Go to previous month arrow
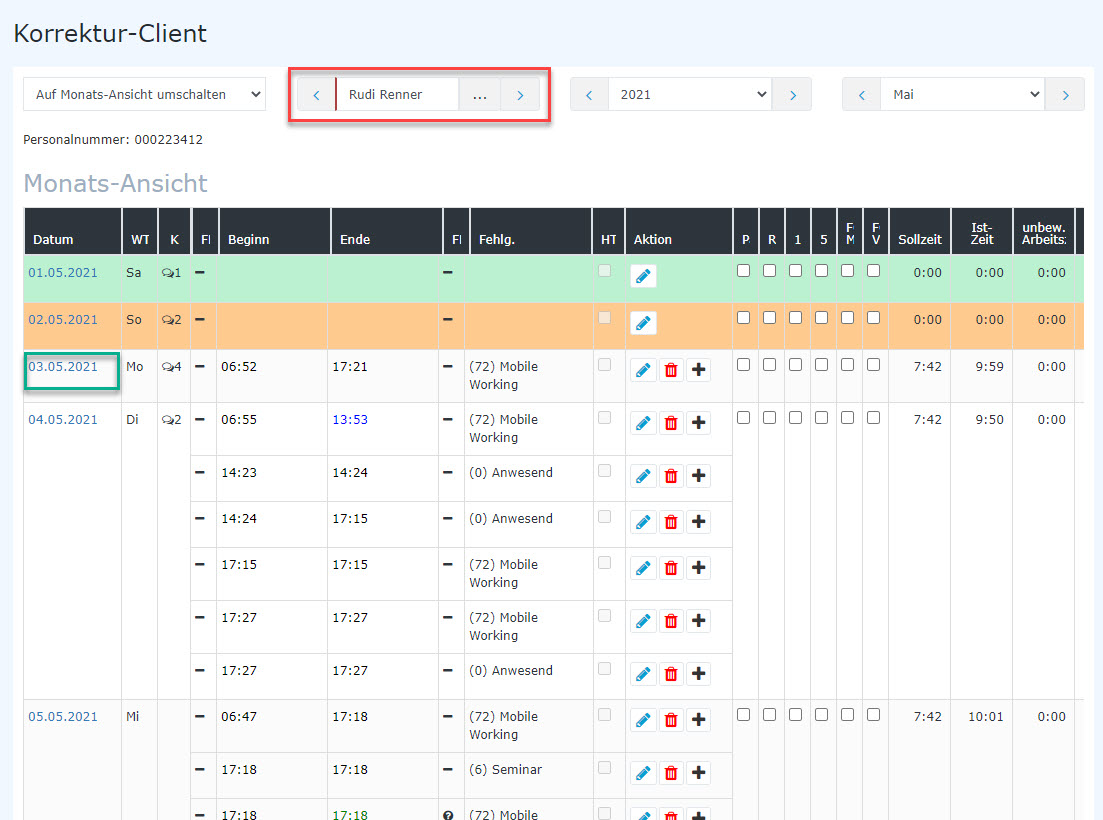1103x820 pixels. pos(862,95)
